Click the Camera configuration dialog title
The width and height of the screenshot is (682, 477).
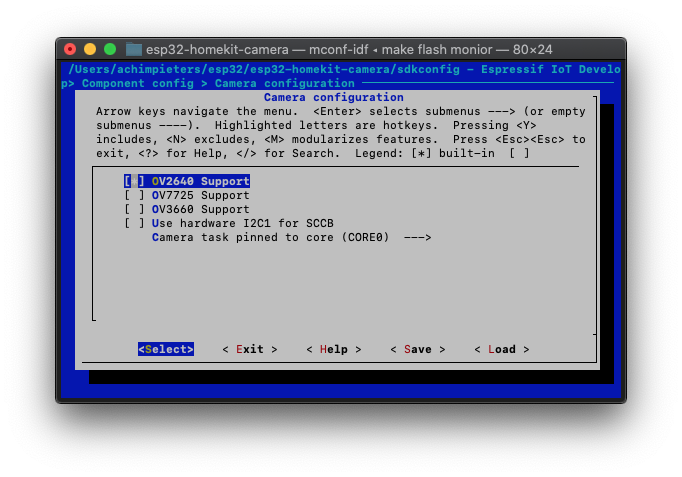click(334, 97)
